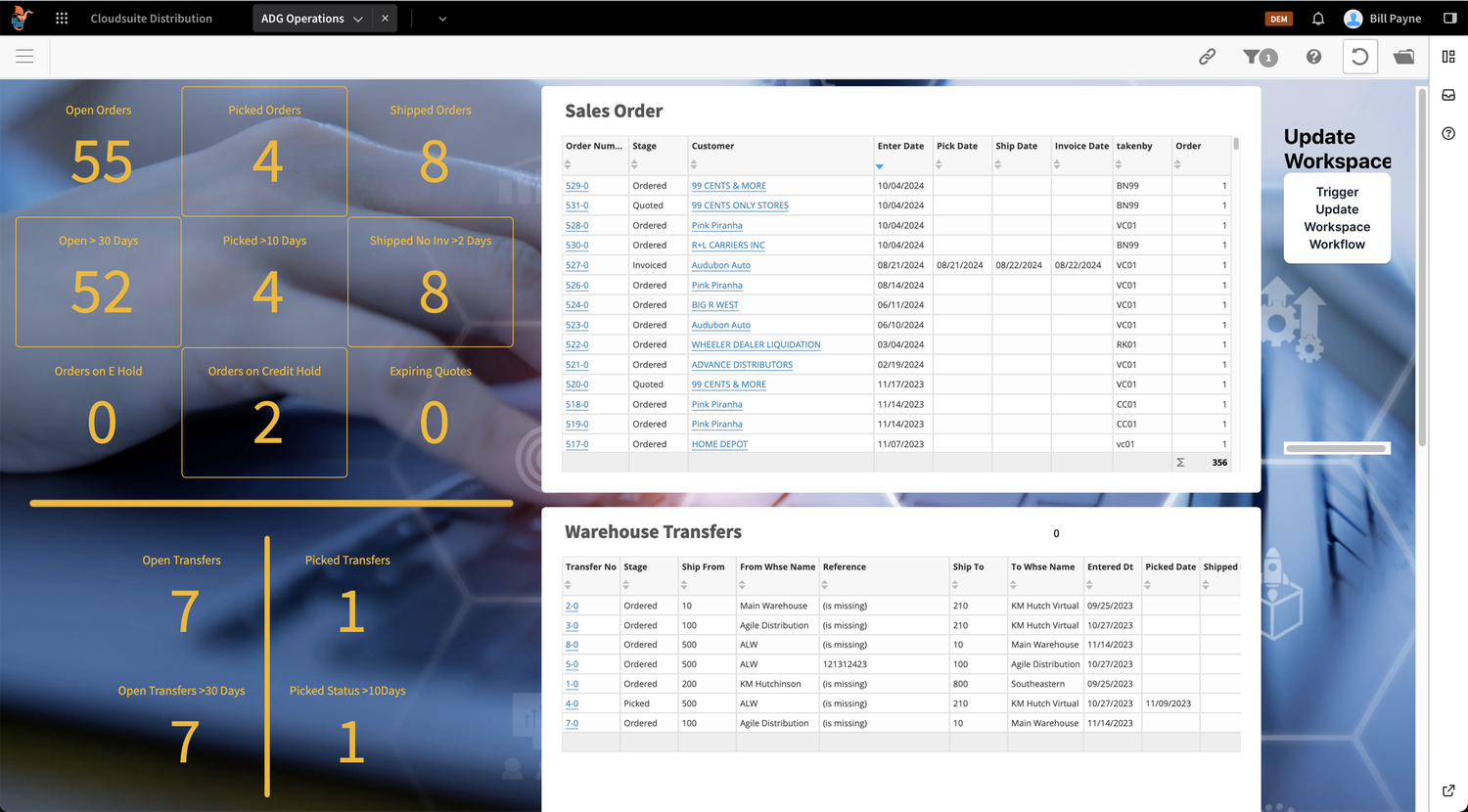Expand the workspace selector chevron beside ADG Operations

click(x=357, y=17)
